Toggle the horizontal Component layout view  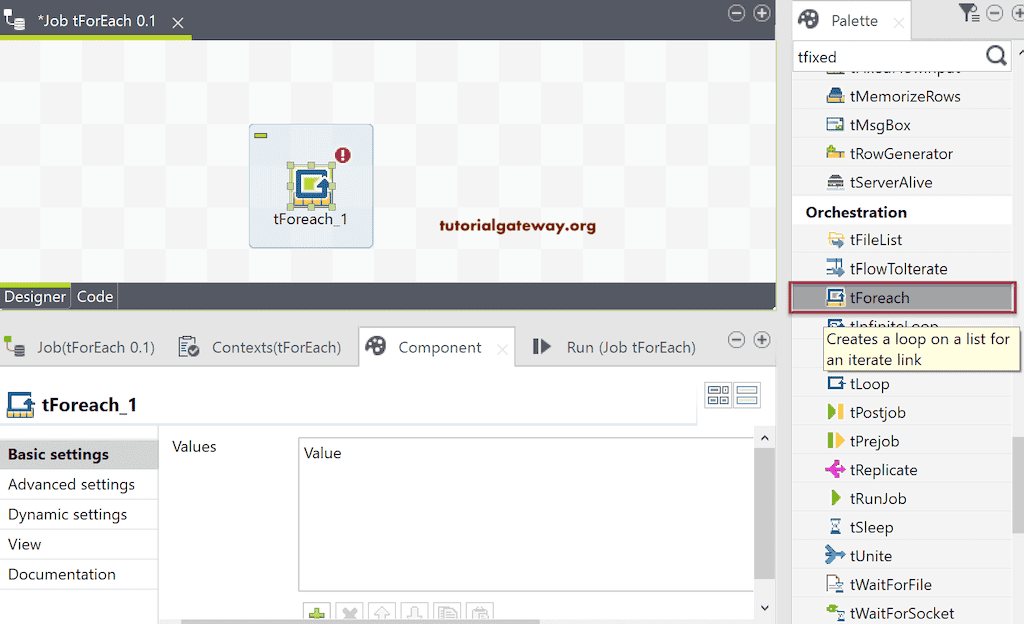(718, 396)
